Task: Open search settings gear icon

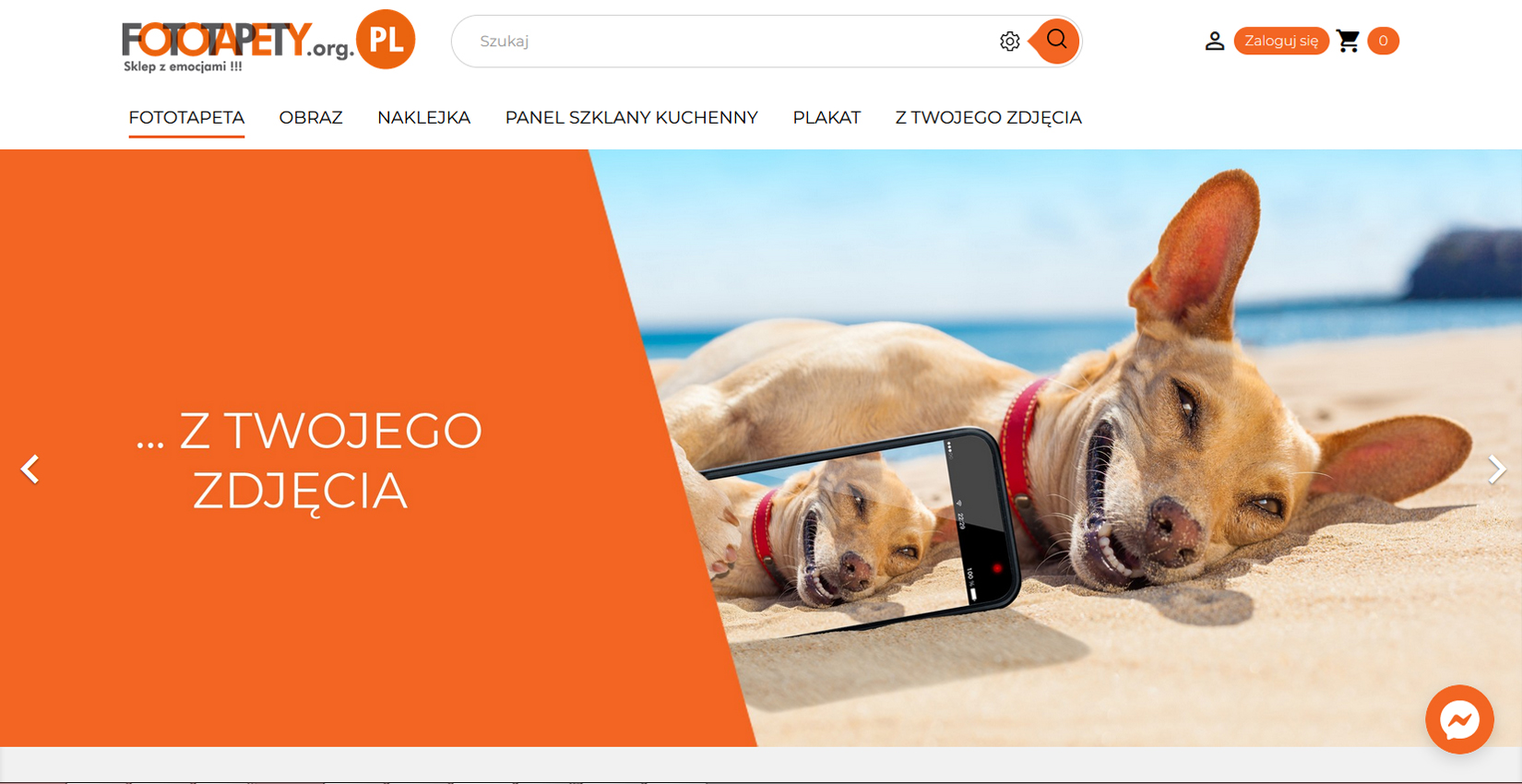Action: coord(1010,42)
